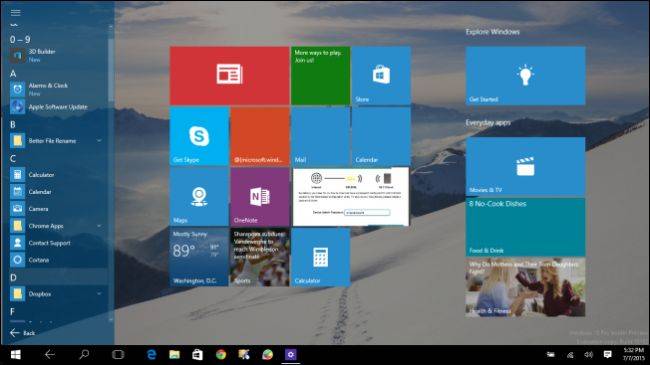This screenshot has width=650, height=365.
Task: Open the green Xbox Join us tile
Action: click(x=320, y=75)
